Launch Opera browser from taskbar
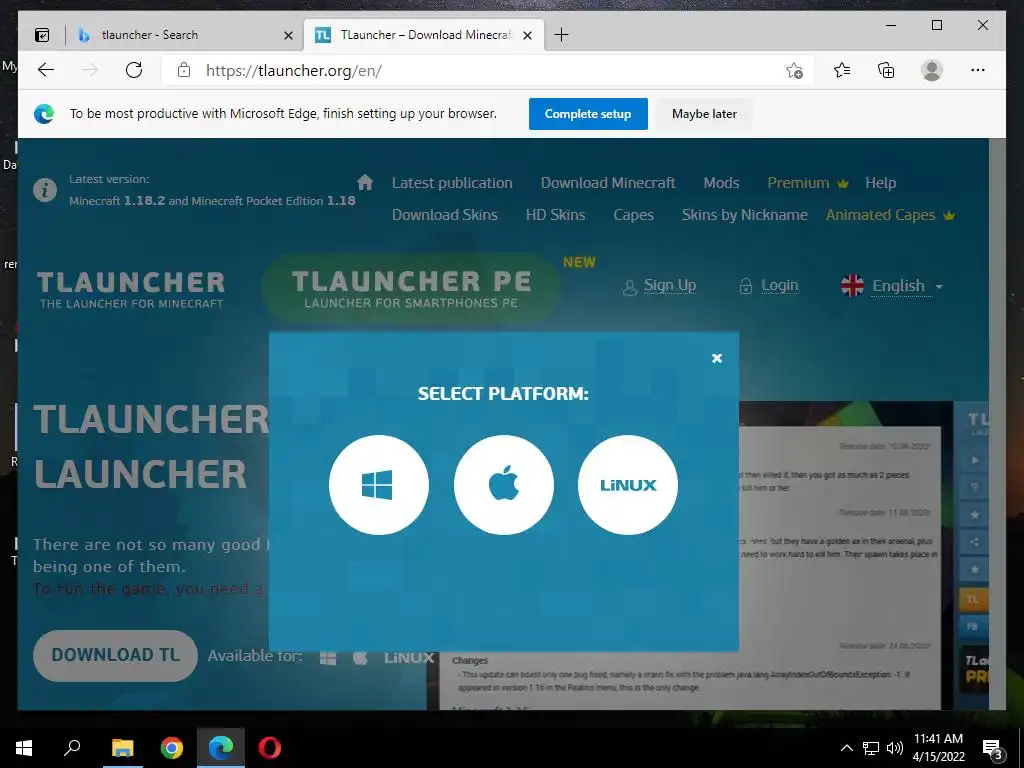Screen dimensions: 1024x768 (x=270, y=748)
